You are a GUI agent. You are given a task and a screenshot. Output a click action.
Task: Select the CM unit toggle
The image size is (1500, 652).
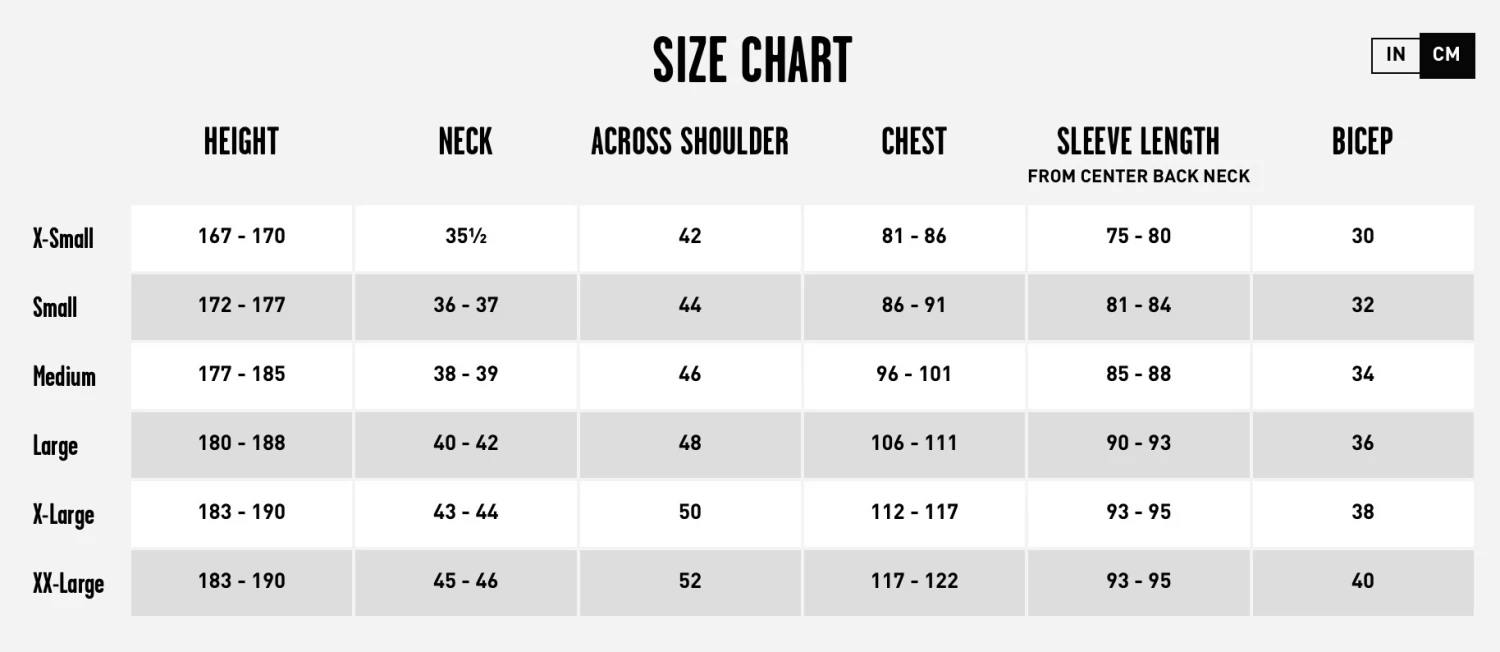(x=1446, y=55)
